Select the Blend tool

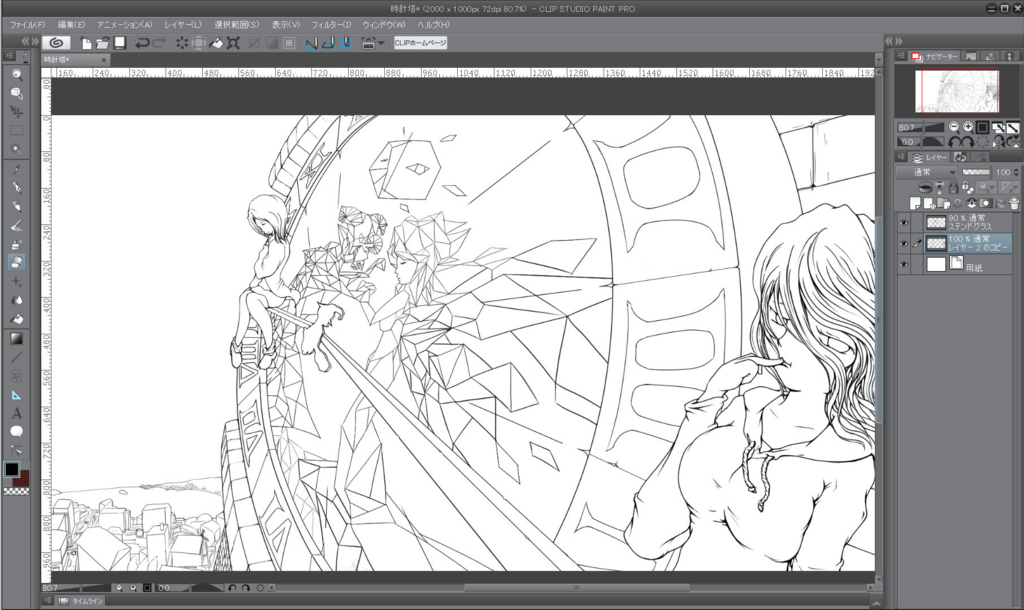[16, 300]
